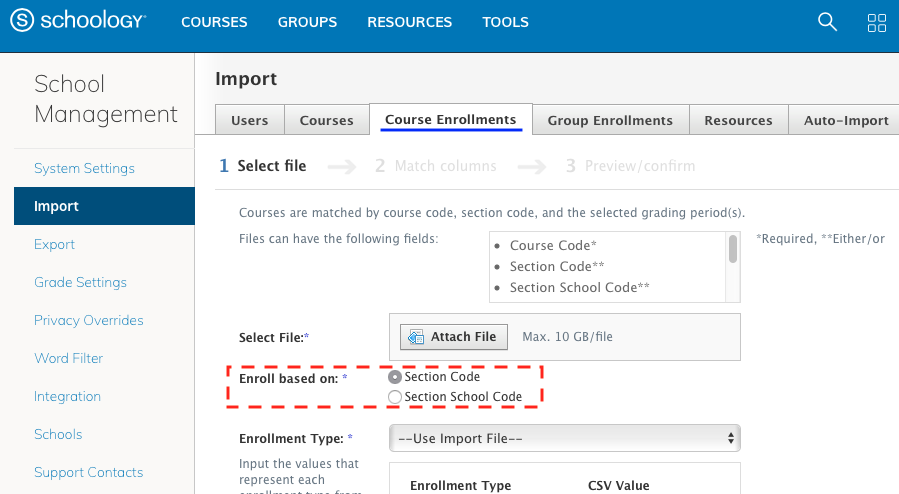
Task: Open the apps grid icon
Action: (876, 22)
